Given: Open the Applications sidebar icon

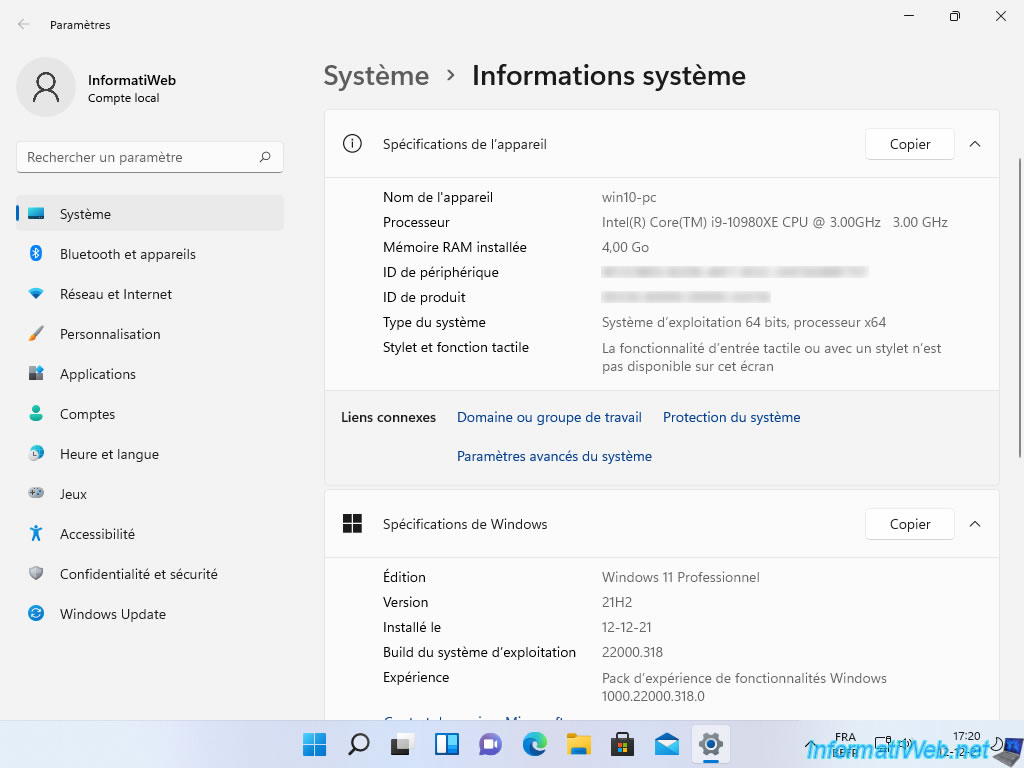Looking at the screenshot, I should pos(36,374).
